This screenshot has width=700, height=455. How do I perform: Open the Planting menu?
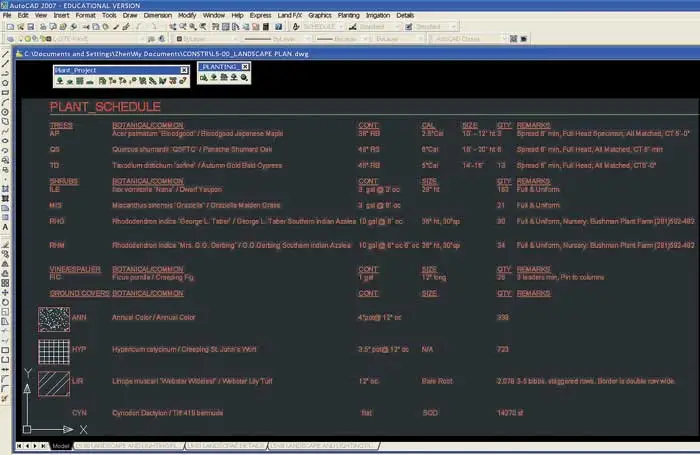(348, 16)
